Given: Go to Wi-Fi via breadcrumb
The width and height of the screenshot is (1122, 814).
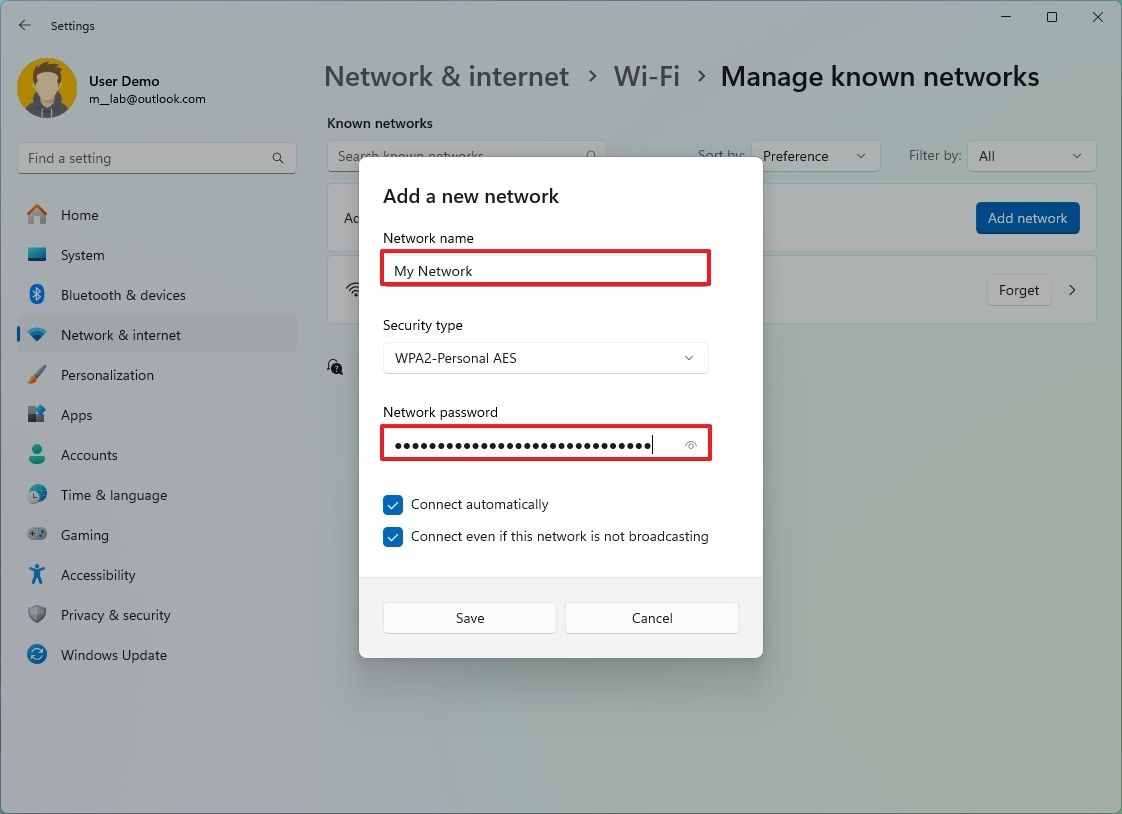Looking at the screenshot, I should click(x=646, y=76).
